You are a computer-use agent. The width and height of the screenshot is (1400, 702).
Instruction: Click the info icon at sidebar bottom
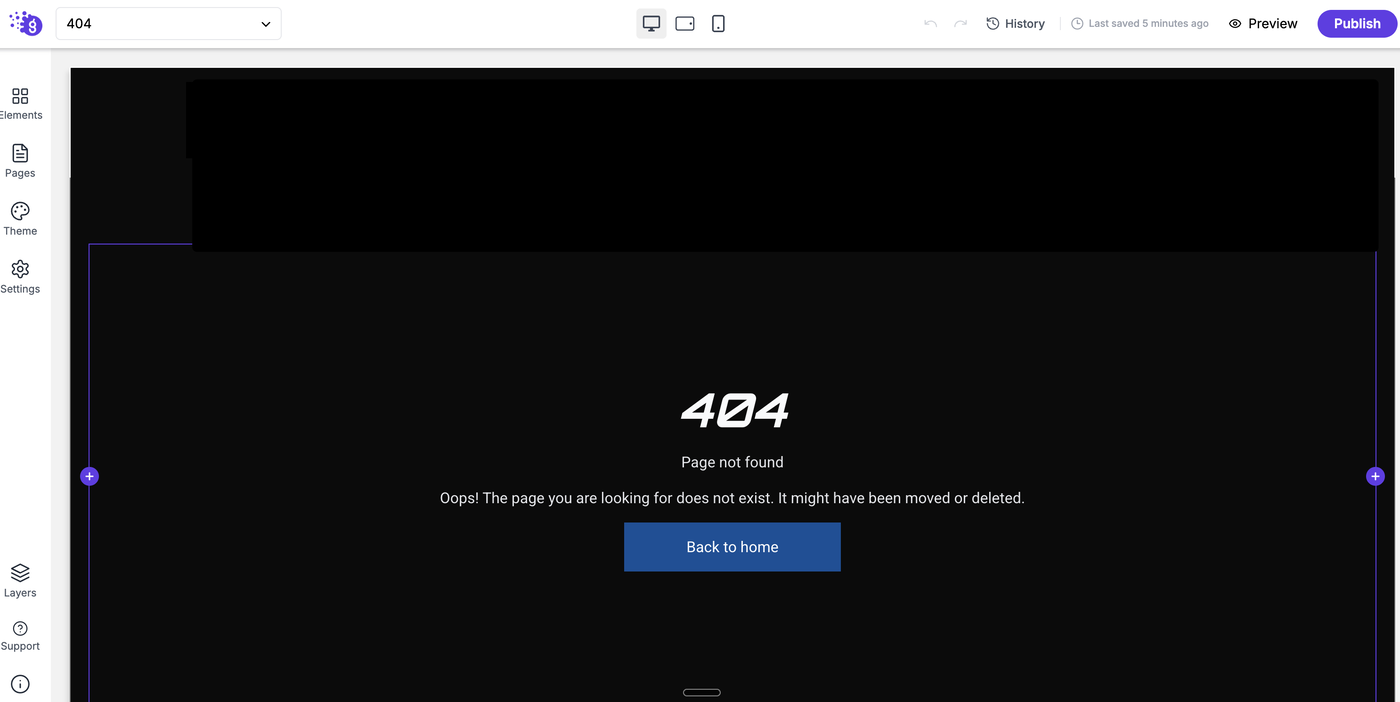20,684
